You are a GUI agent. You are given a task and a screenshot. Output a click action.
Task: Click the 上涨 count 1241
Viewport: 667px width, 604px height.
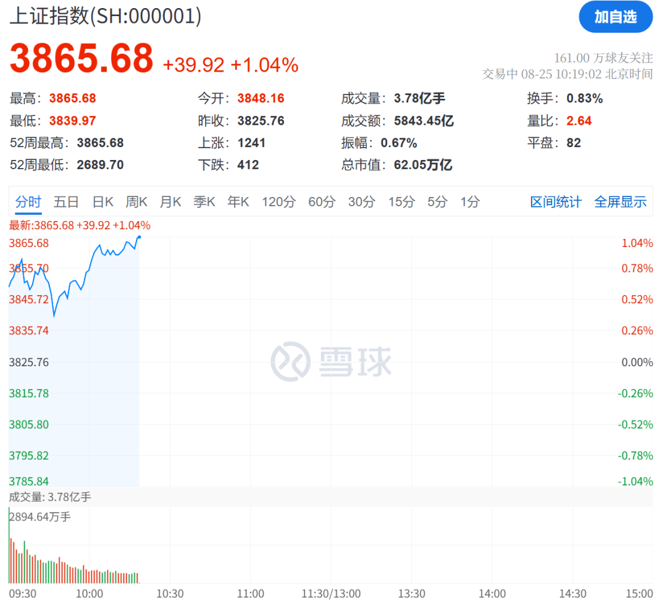[251, 143]
